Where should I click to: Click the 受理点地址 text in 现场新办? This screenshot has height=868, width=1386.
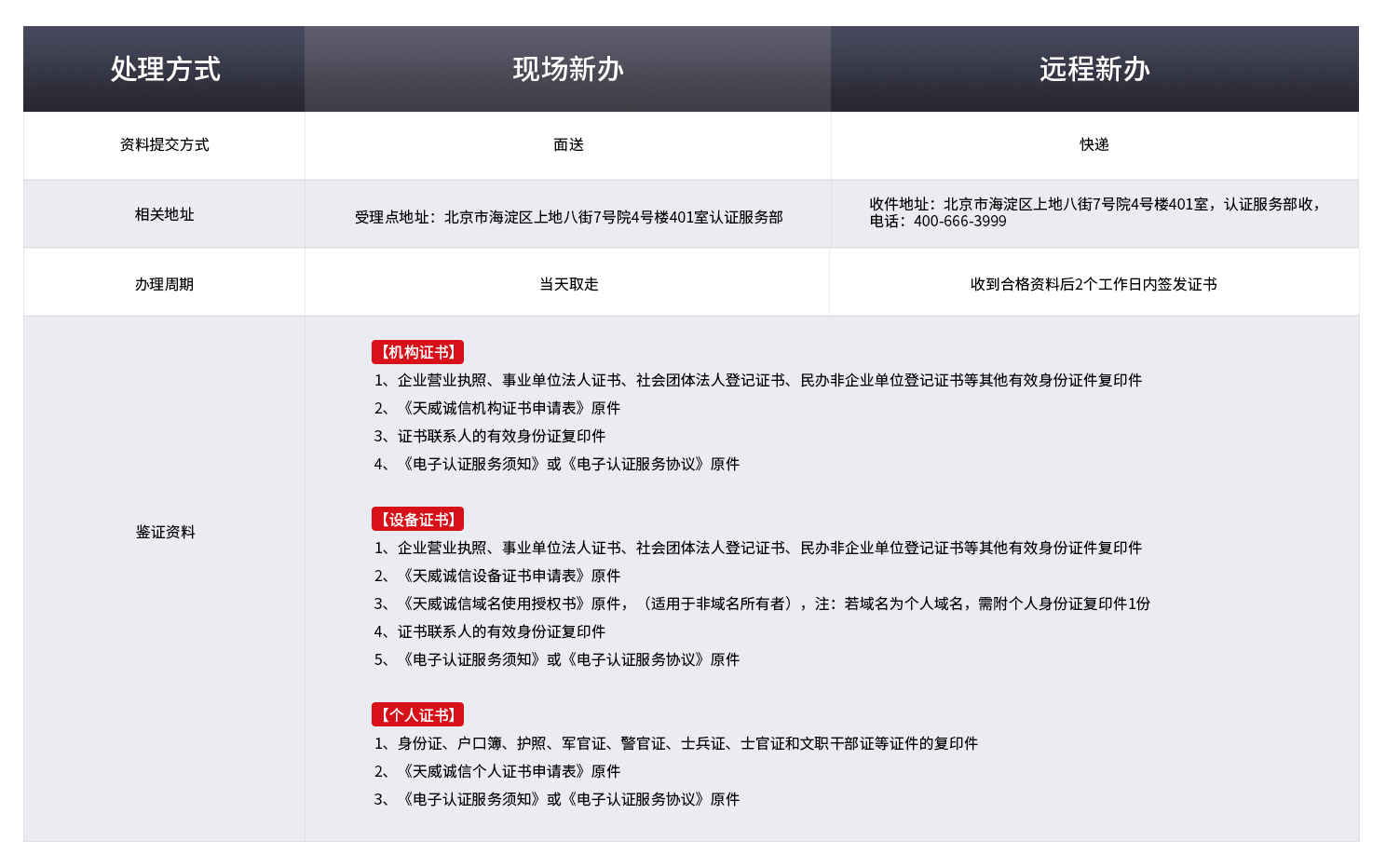(568, 217)
